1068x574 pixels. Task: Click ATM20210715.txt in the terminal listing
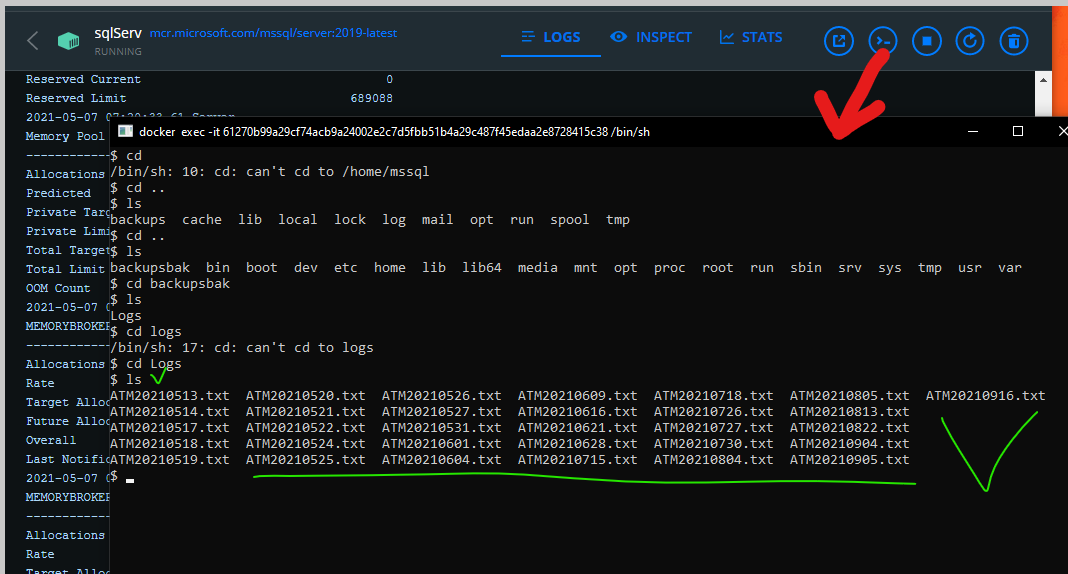pyautogui.click(x=578, y=460)
